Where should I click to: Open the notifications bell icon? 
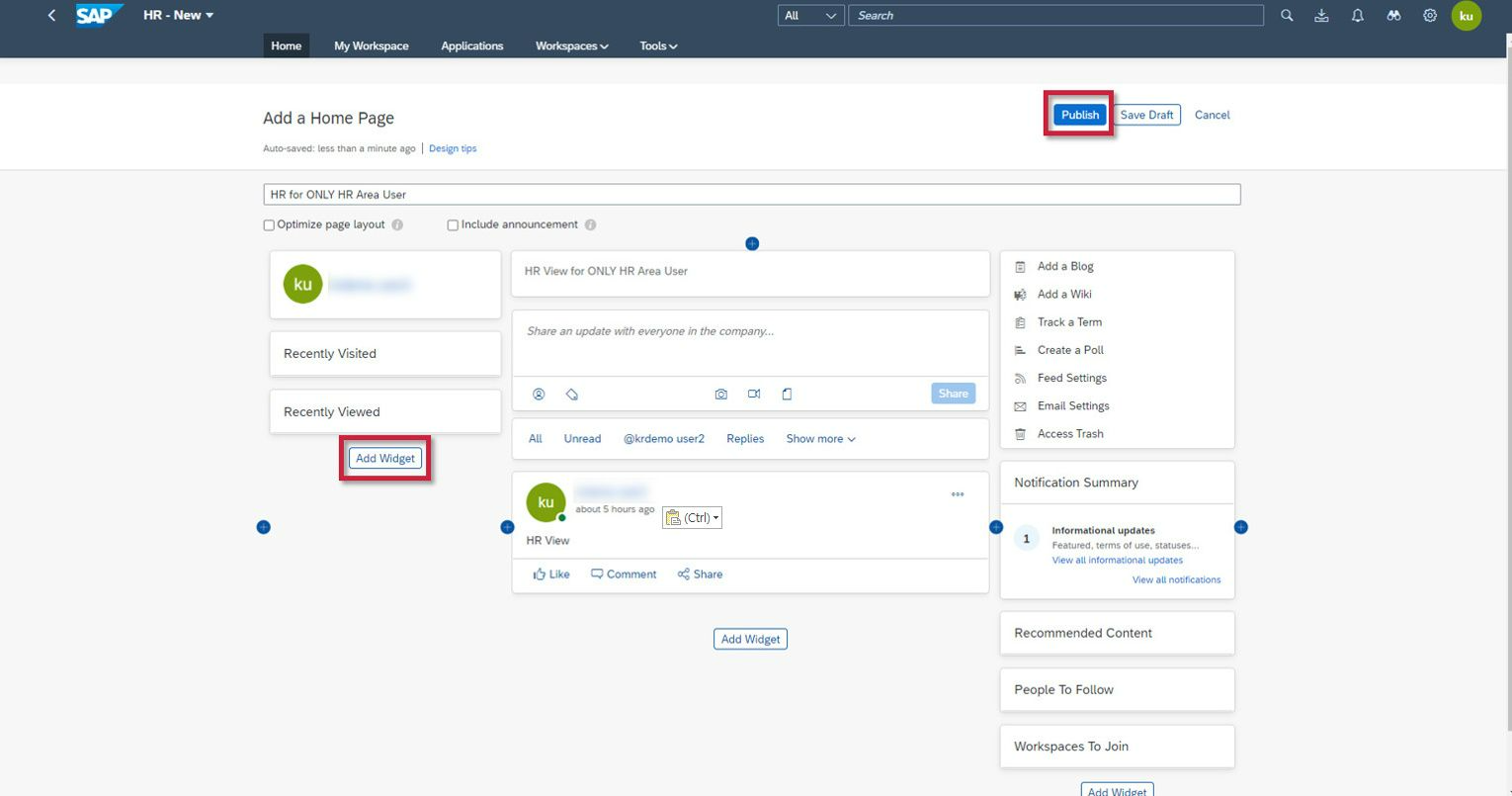click(x=1358, y=16)
